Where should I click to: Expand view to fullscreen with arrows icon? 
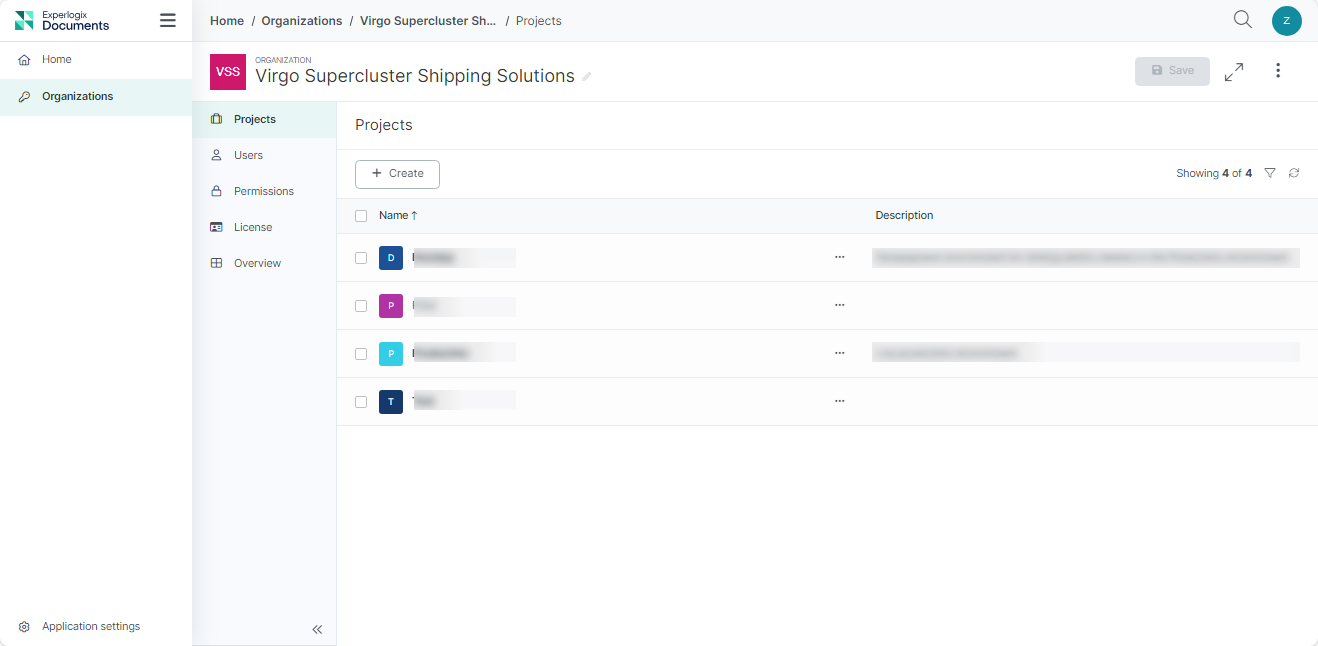1234,71
